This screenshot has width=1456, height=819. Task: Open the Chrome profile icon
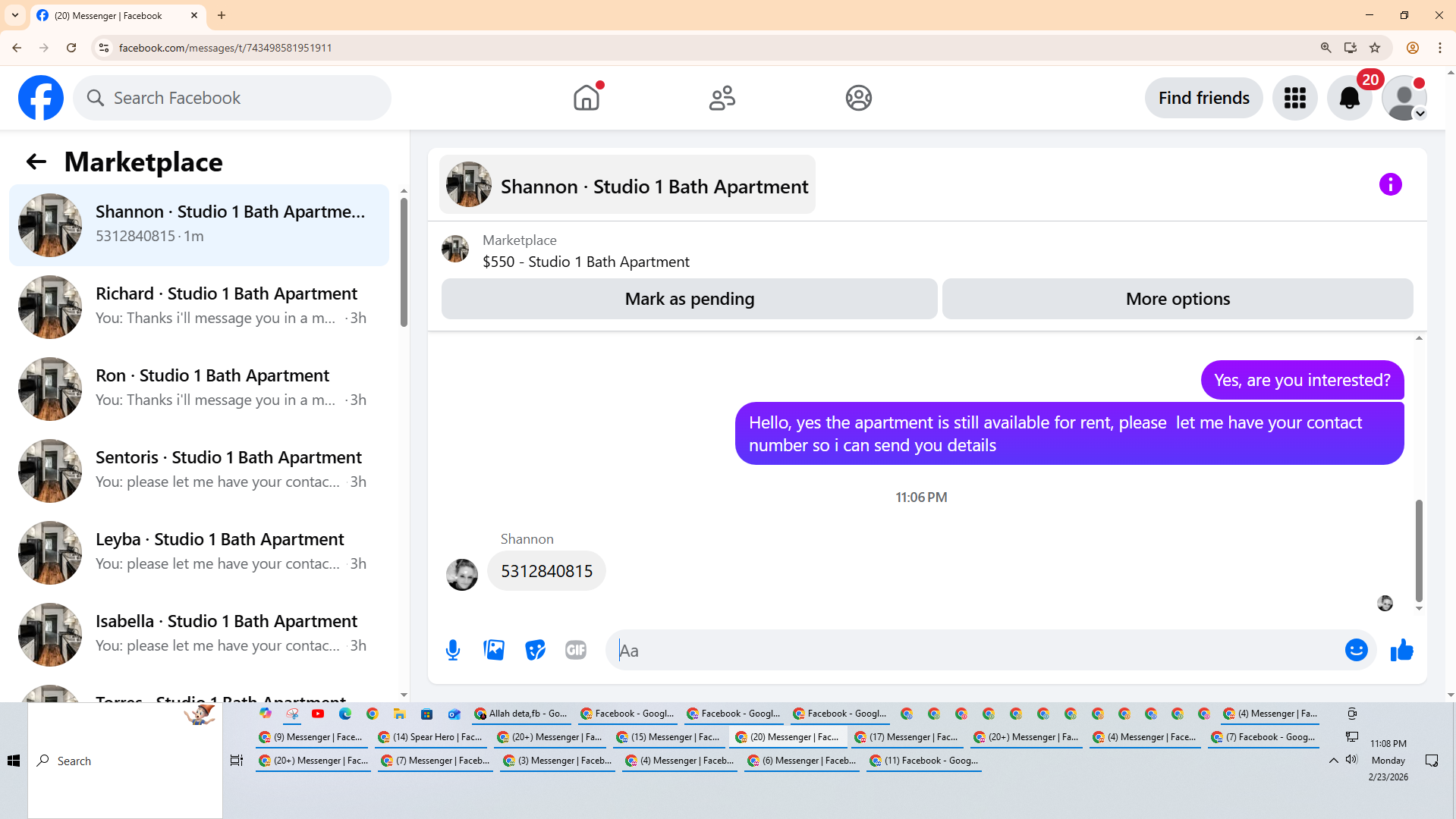tap(1412, 48)
